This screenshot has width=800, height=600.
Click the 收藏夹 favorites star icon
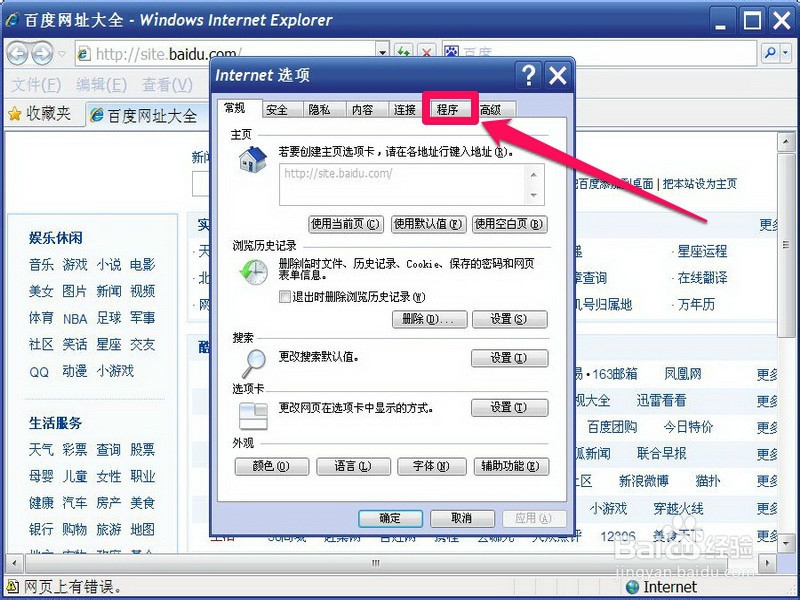[15, 114]
